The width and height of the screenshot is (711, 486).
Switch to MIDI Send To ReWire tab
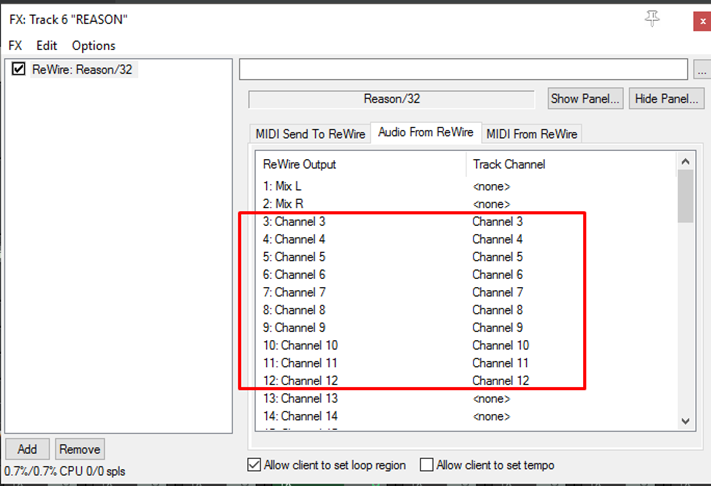310,134
